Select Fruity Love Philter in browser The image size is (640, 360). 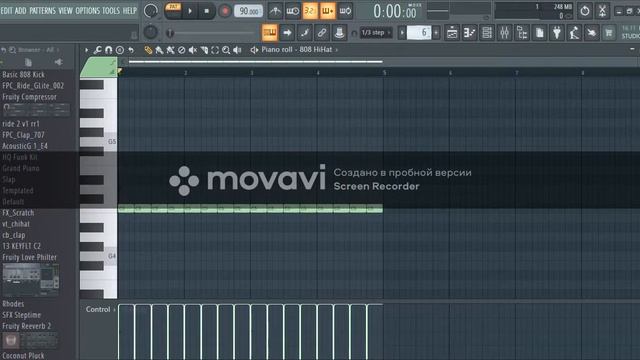(x=29, y=257)
